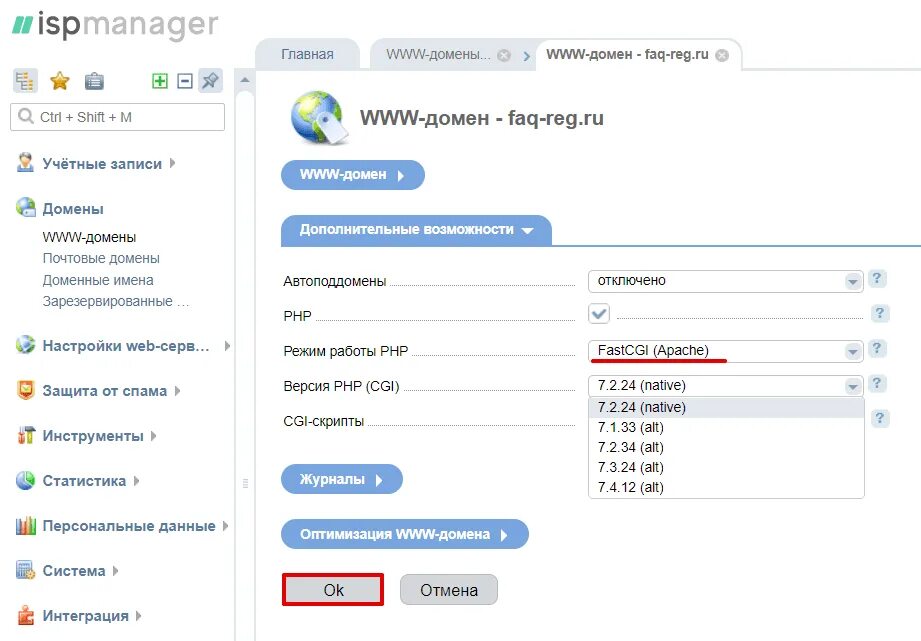Click the Отмена button

449,590
